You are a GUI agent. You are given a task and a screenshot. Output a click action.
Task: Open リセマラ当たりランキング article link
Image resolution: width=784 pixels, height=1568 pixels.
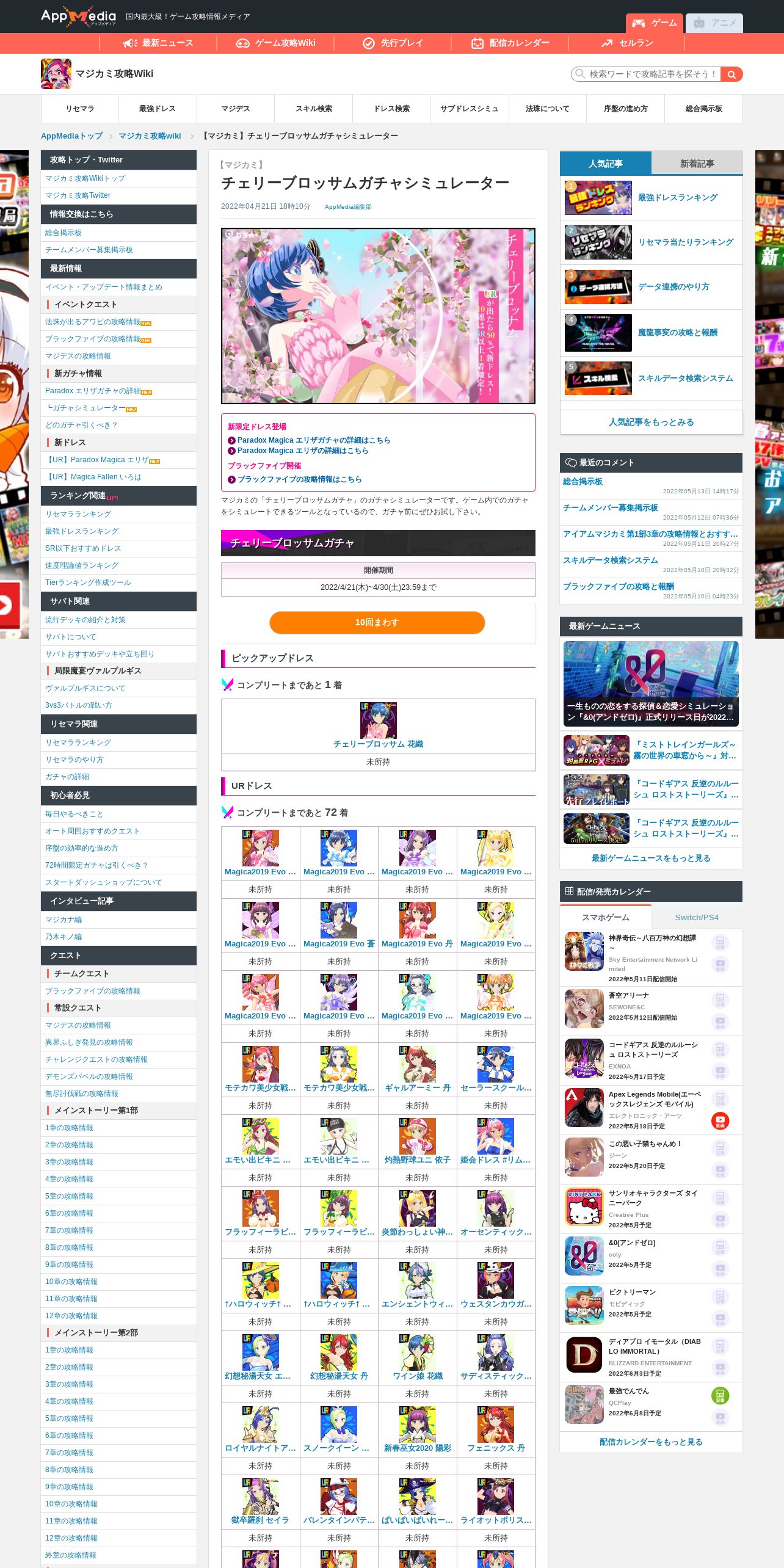[686, 242]
